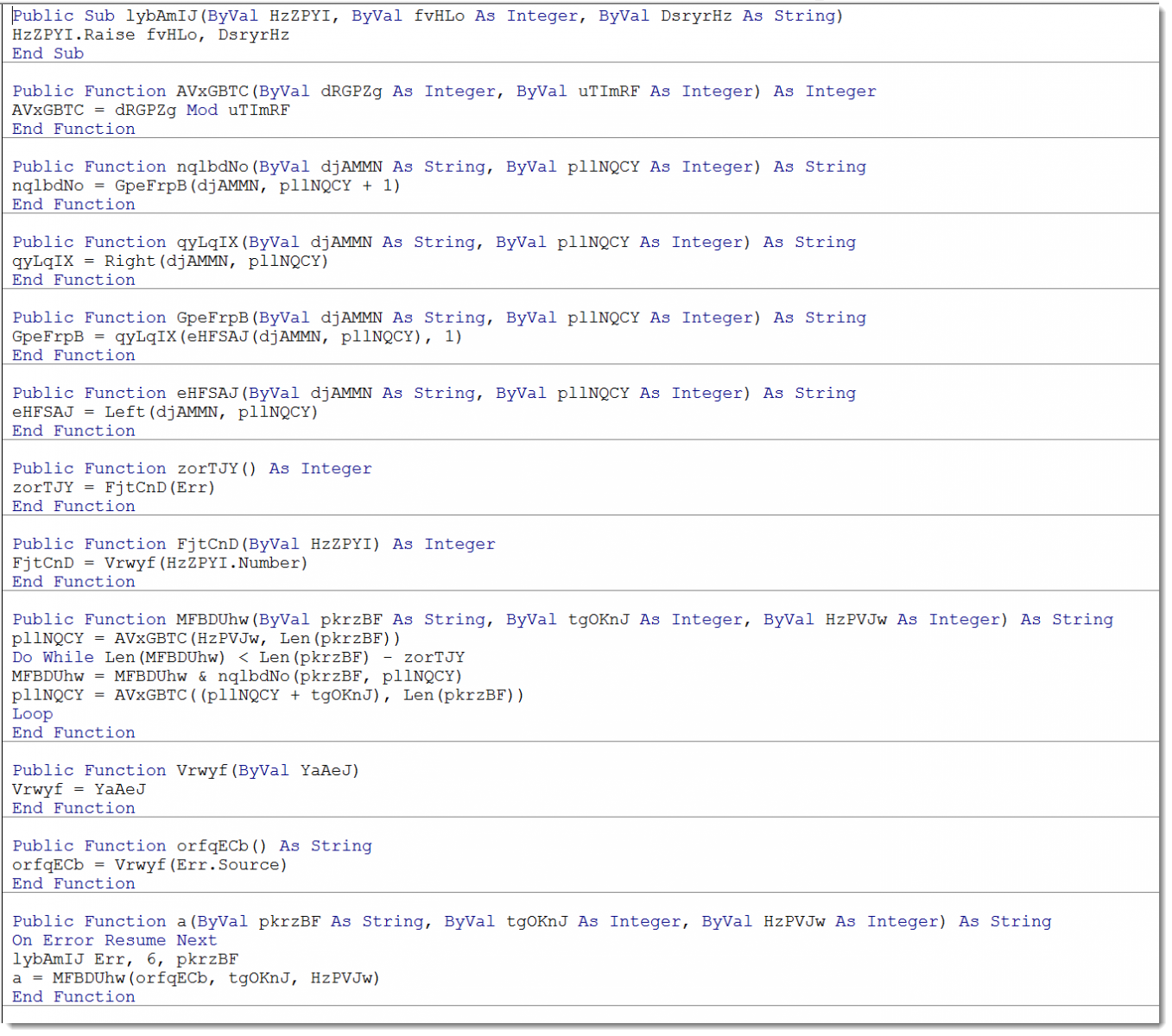Click the 'Public Function zorTJY() As Integer' line

[192, 469]
